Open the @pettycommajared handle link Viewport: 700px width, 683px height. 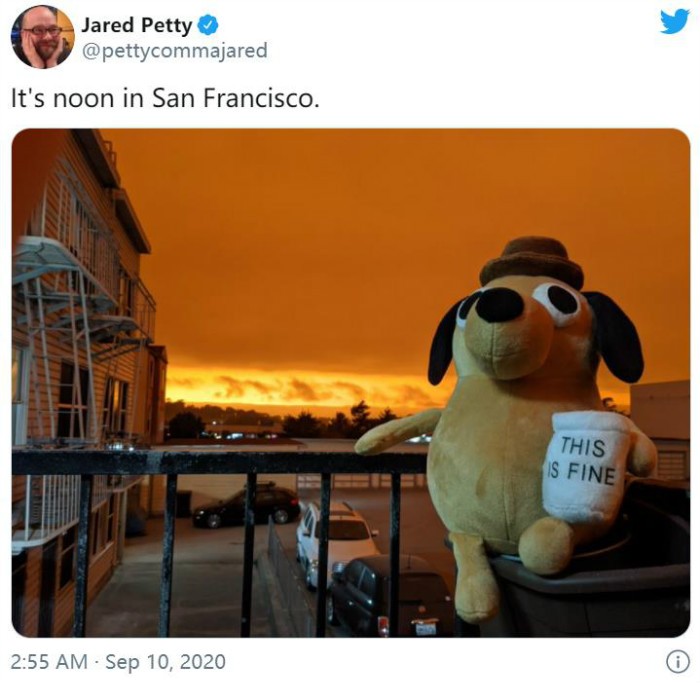[174, 50]
